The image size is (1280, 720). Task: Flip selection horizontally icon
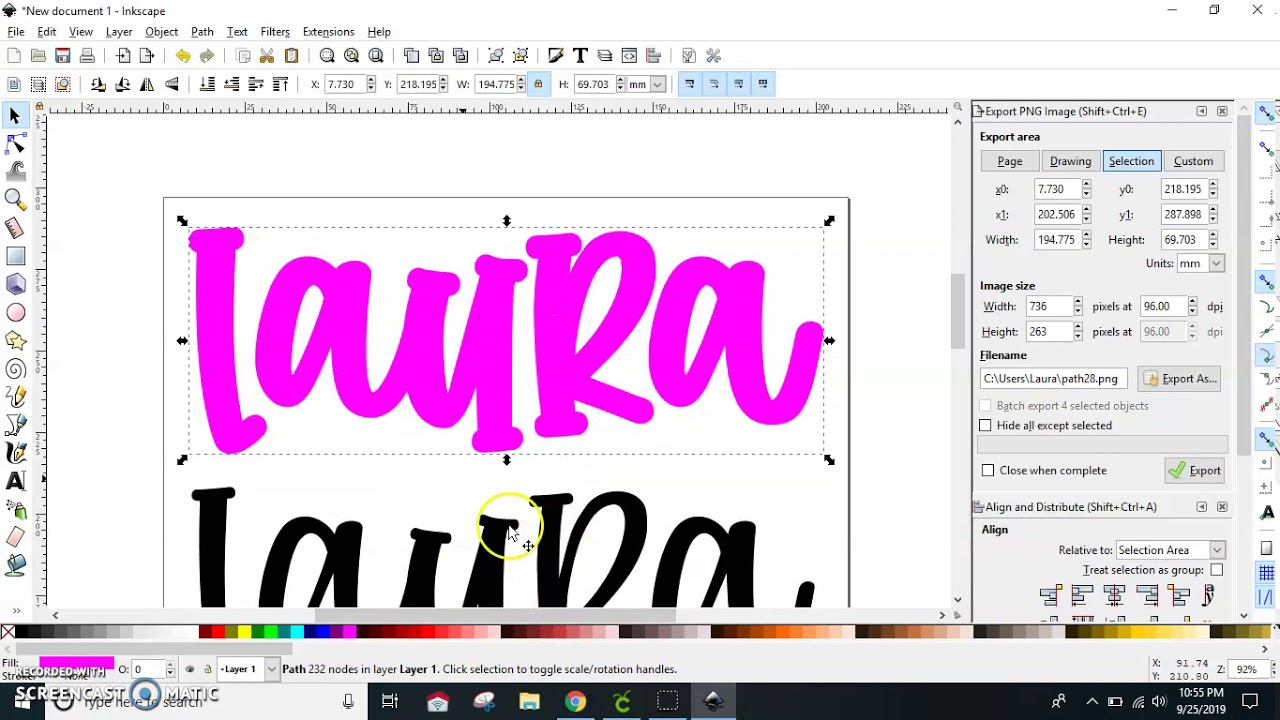tap(147, 85)
